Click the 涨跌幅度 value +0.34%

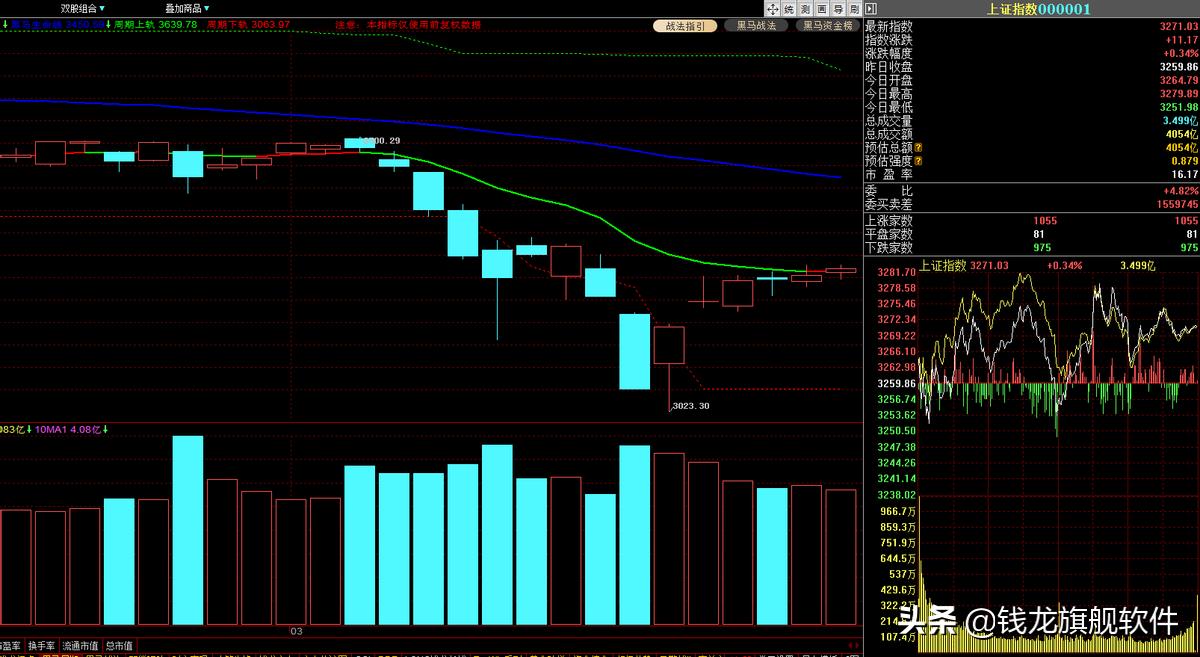click(1181, 53)
